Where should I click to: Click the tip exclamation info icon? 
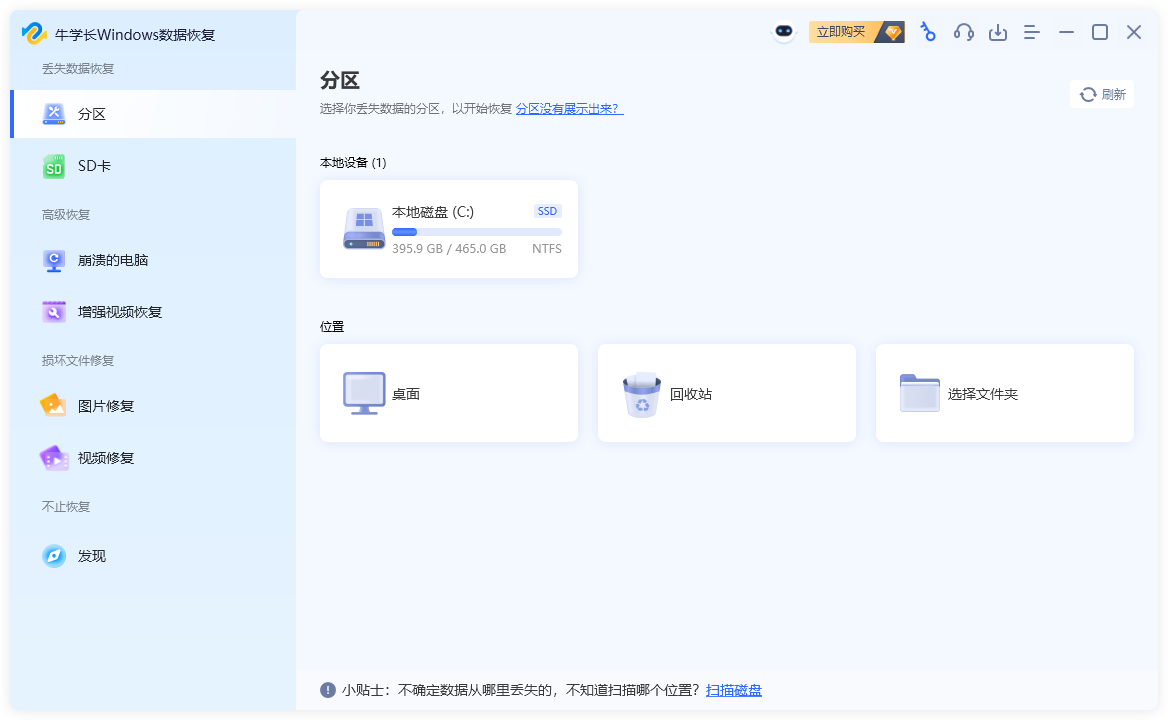[328, 690]
